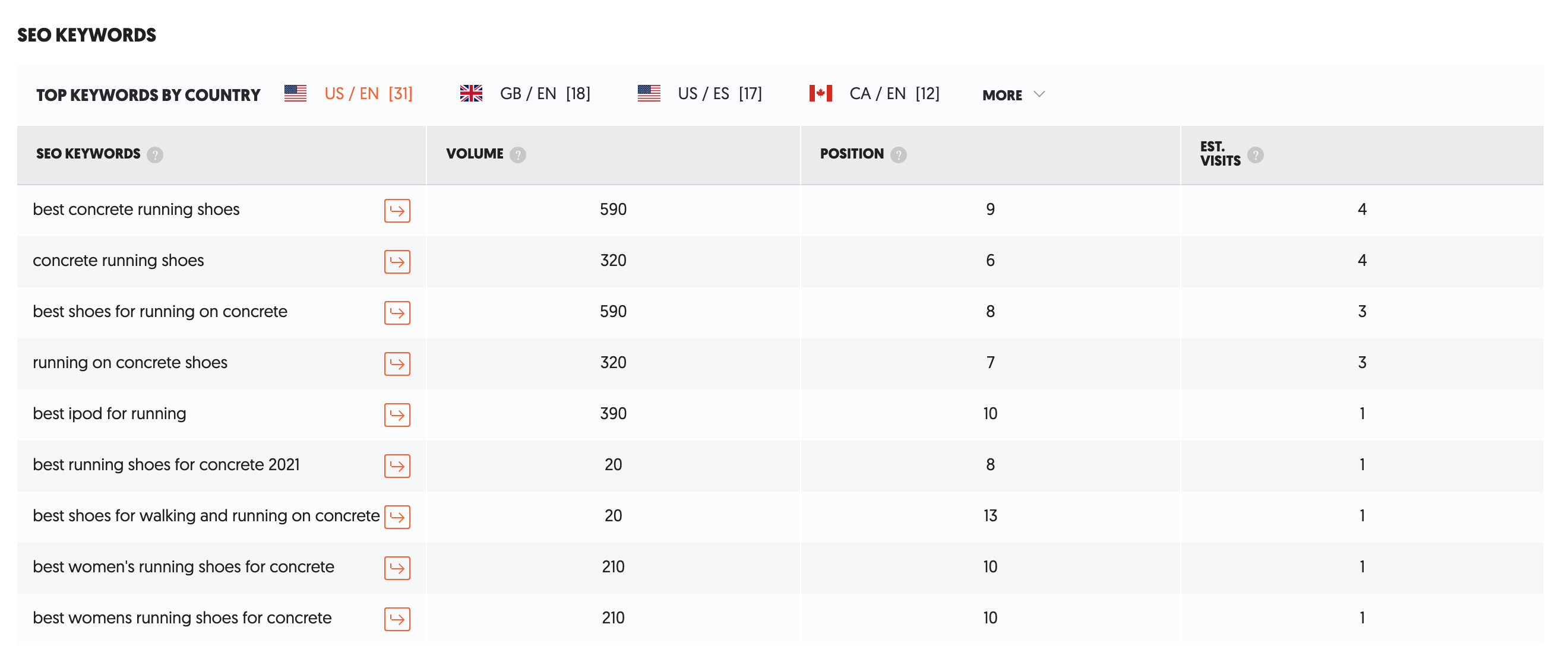
Task: Open arrow icon for 'best running shoes for concrete 2021'
Action: tap(397, 466)
